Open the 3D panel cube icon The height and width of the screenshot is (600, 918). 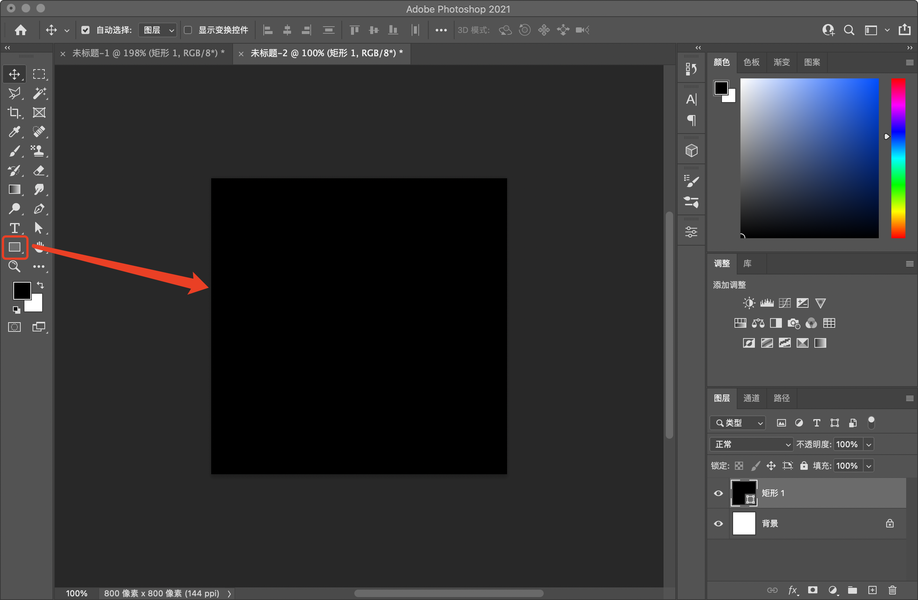pos(691,150)
